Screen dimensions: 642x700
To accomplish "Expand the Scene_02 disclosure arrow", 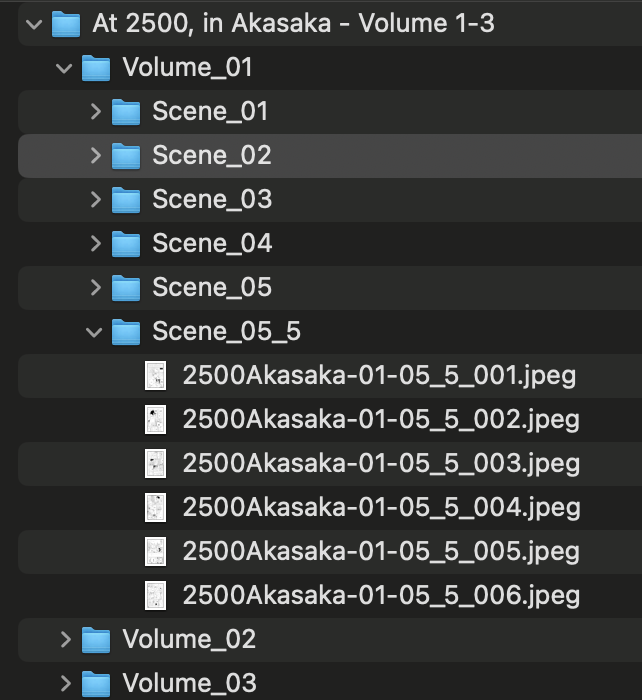I will pyautogui.click(x=96, y=155).
